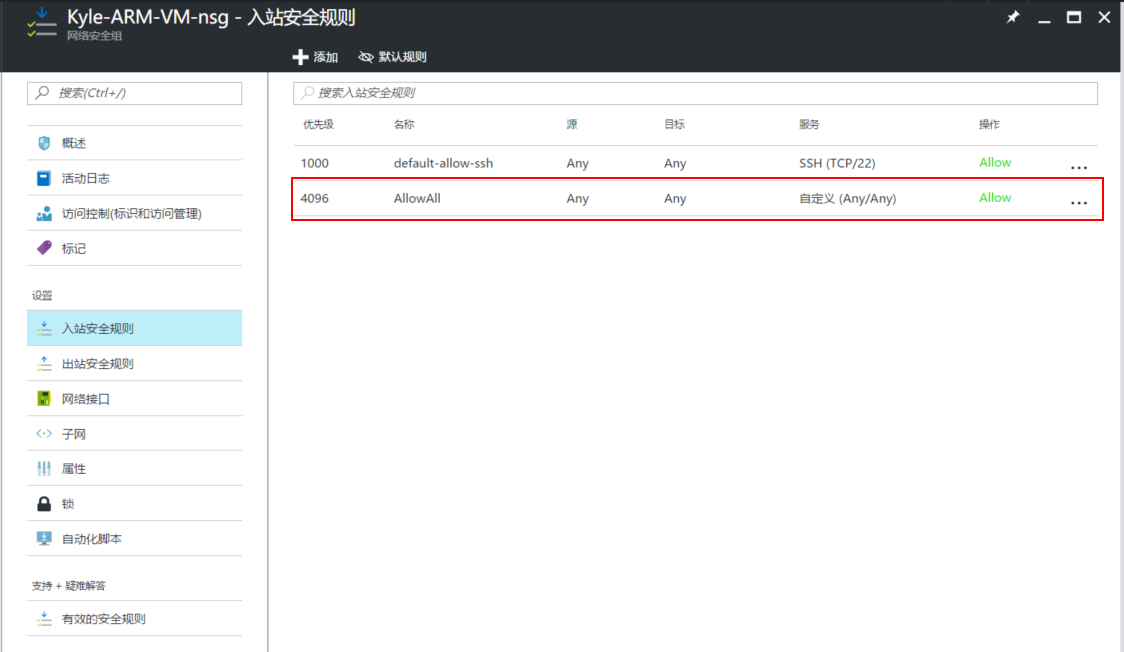Click the green 网络接口 icon

point(44,399)
